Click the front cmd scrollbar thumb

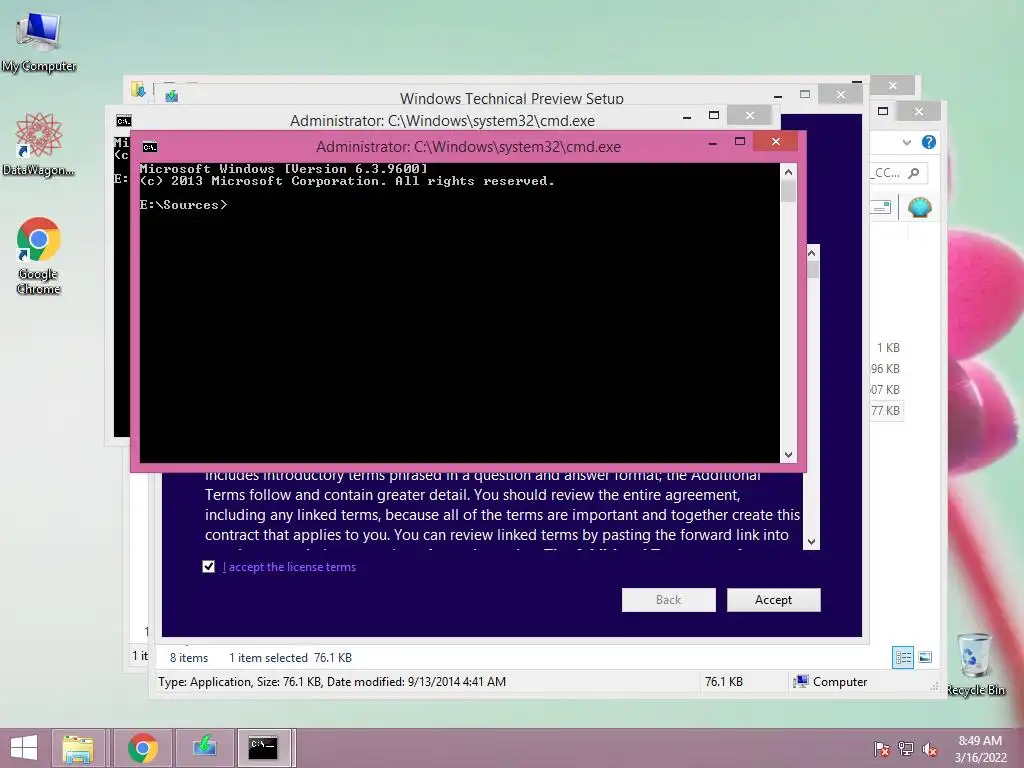(788, 191)
